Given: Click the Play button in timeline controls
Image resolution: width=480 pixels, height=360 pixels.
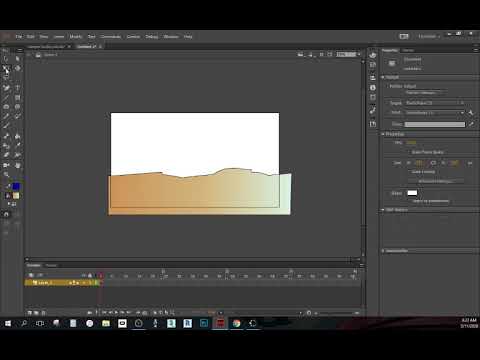Looking at the screenshot, I should click(116, 313).
